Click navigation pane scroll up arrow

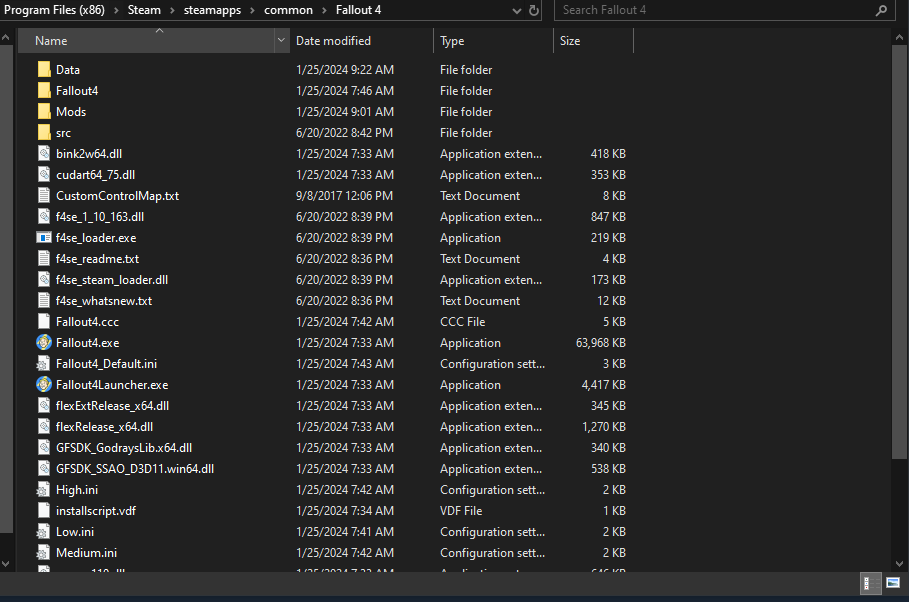(5, 37)
